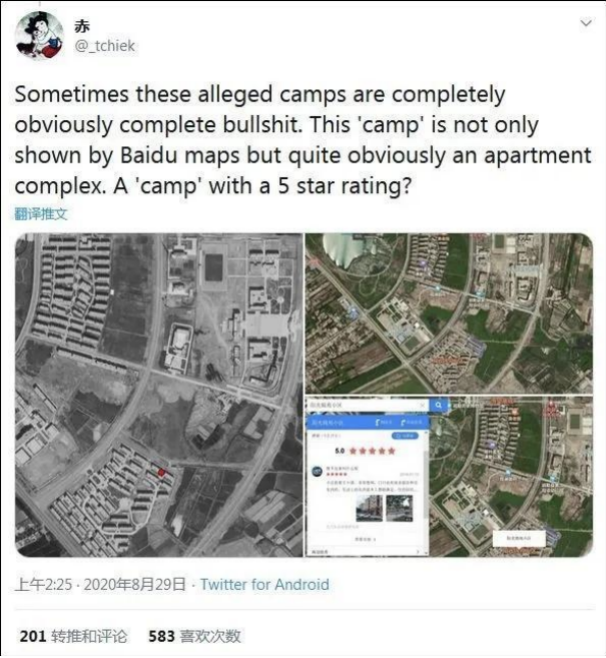The width and height of the screenshot is (606, 658).
Task: View the 201 转推和评论 retweets
Action: tap(74, 636)
